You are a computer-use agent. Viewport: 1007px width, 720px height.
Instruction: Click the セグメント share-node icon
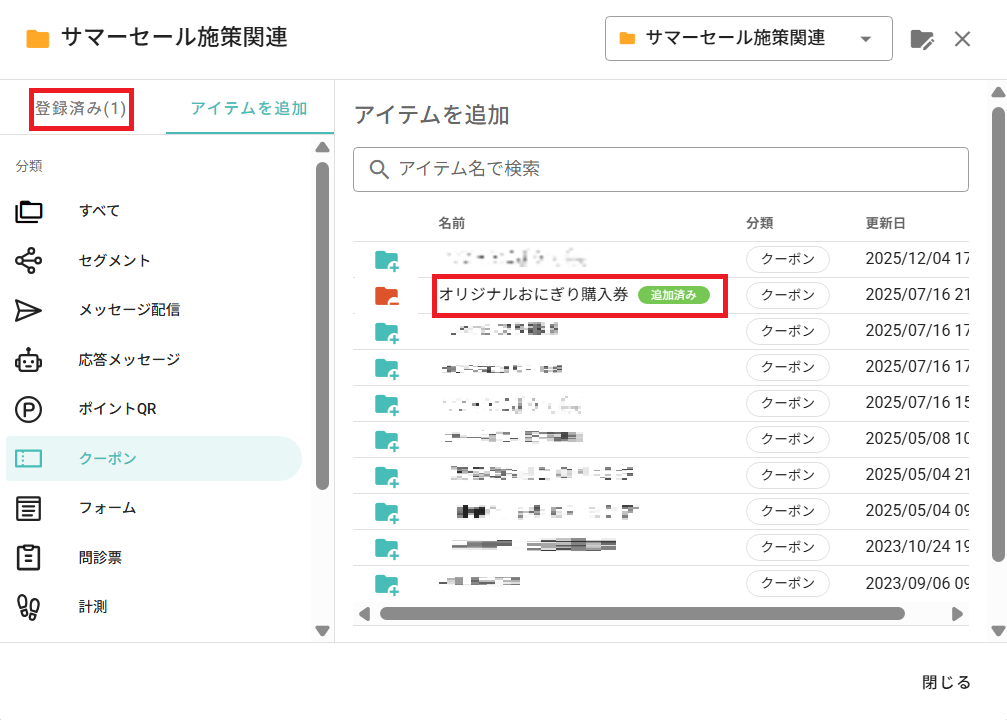[x=29, y=261]
